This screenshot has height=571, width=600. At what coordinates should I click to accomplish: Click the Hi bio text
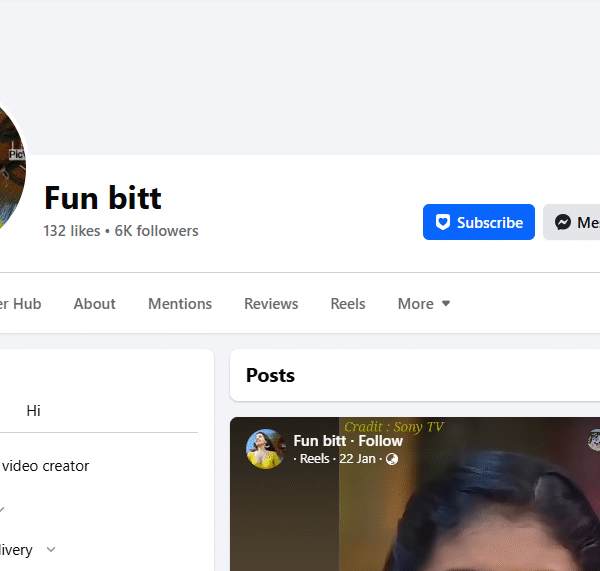[x=33, y=411]
